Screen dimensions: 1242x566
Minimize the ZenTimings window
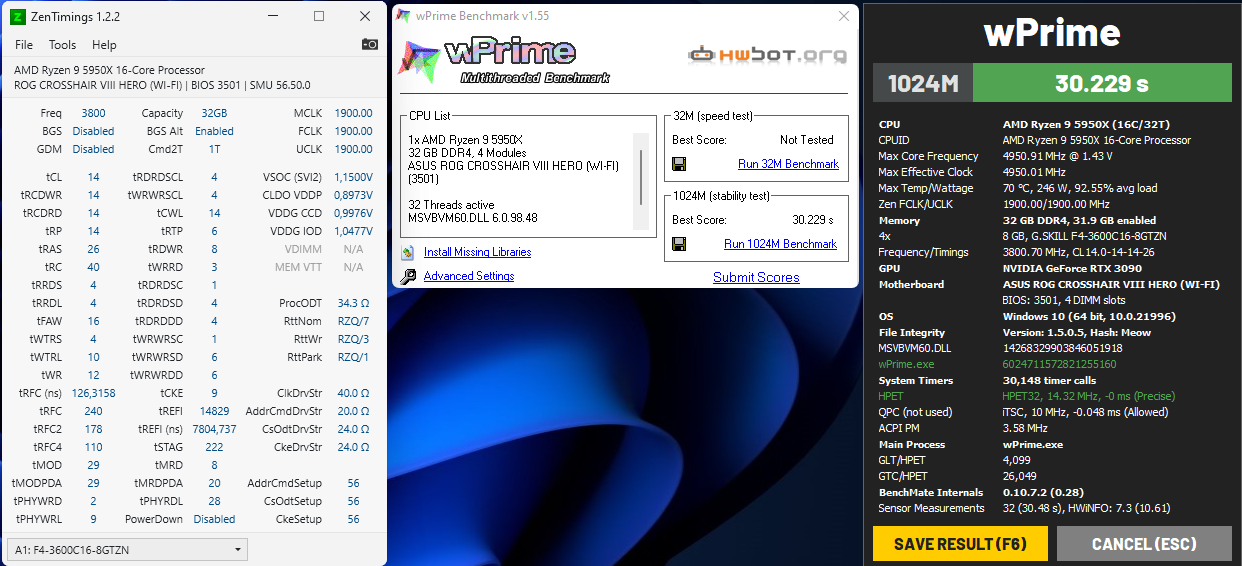click(x=273, y=16)
